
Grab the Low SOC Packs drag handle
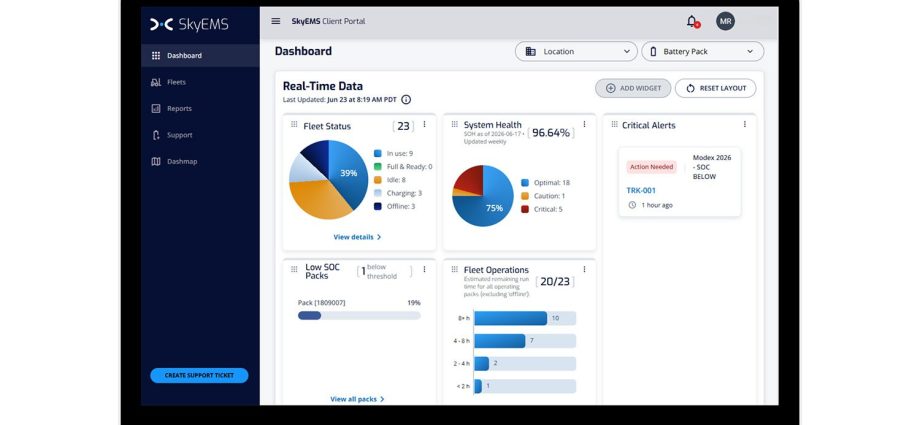[x=294, y=269]
